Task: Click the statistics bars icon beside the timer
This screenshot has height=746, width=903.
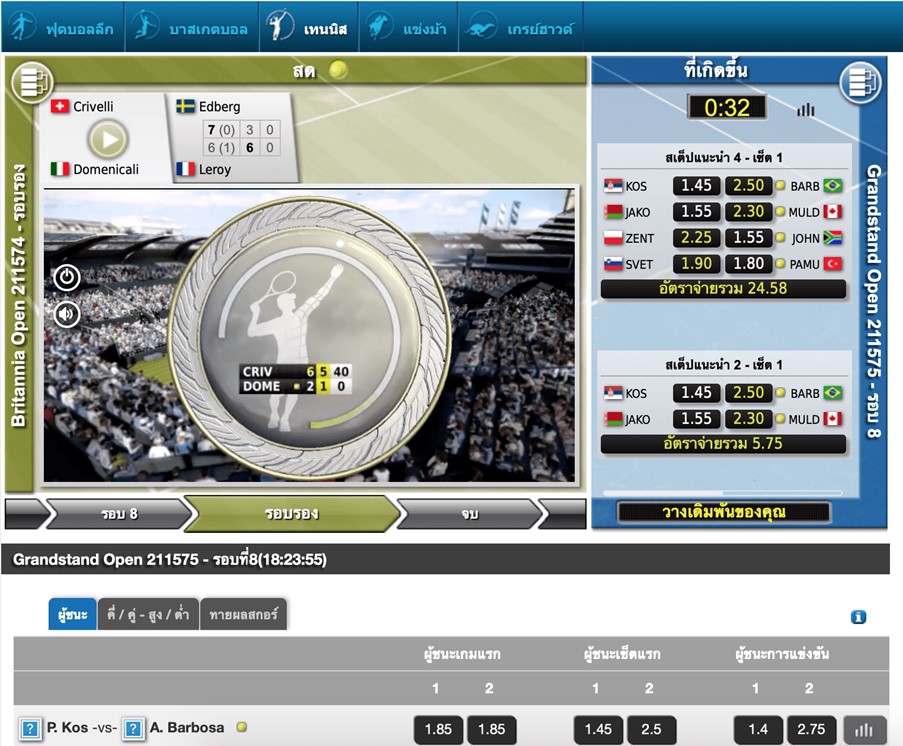Action: (x=806, y=109)
